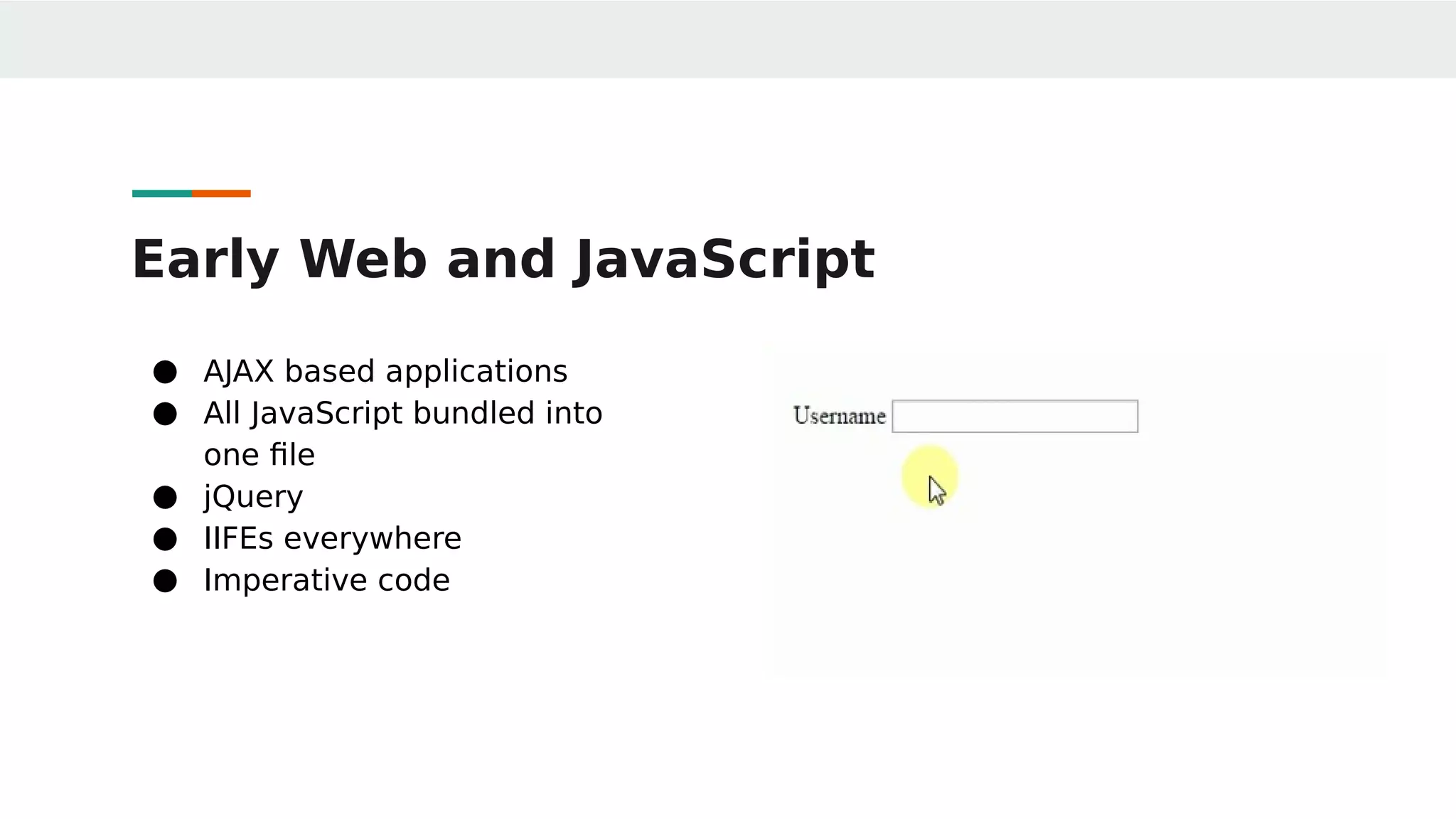
Task: Click the bullet dot beside IIFEs everywhere
Action: click(165, 539)
